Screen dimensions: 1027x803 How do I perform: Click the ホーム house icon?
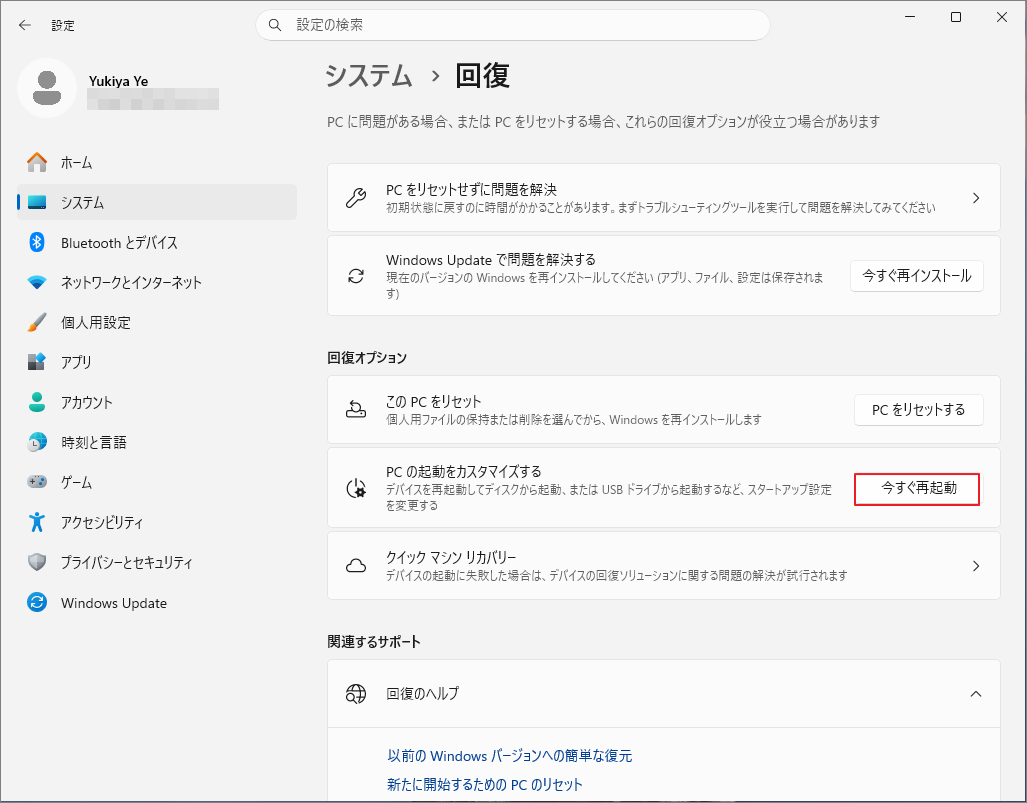click(37, 162)
